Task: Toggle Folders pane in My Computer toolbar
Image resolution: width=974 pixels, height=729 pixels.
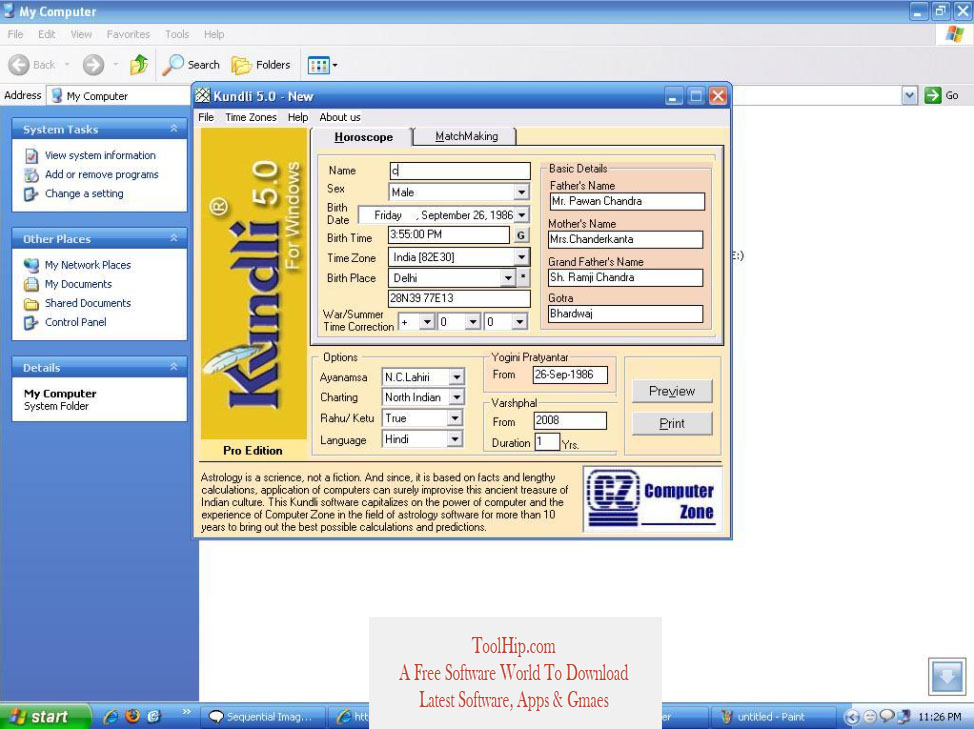Action: click(261, 65)
